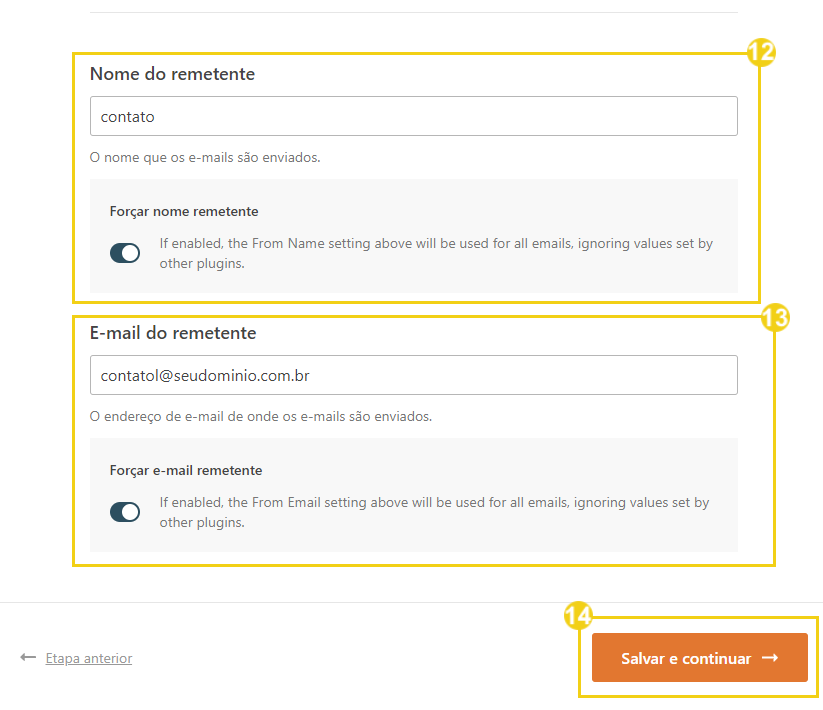Click the yellow step 13 badge

click(x=775, y=318)
